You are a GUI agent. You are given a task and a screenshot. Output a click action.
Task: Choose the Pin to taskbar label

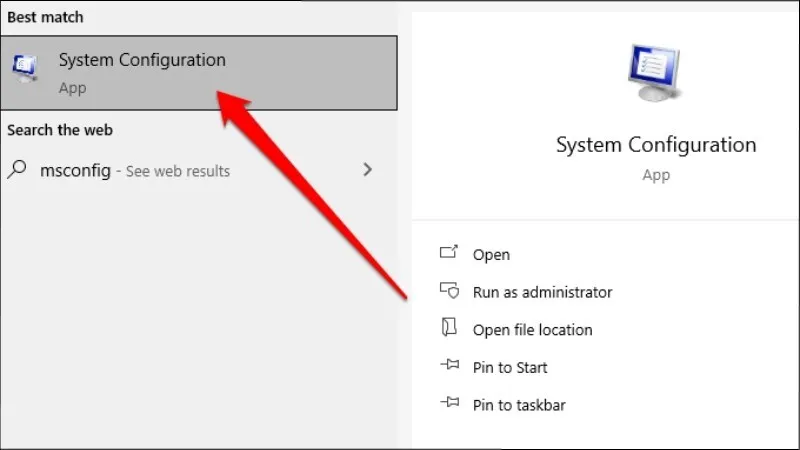(x=519, y=405)
